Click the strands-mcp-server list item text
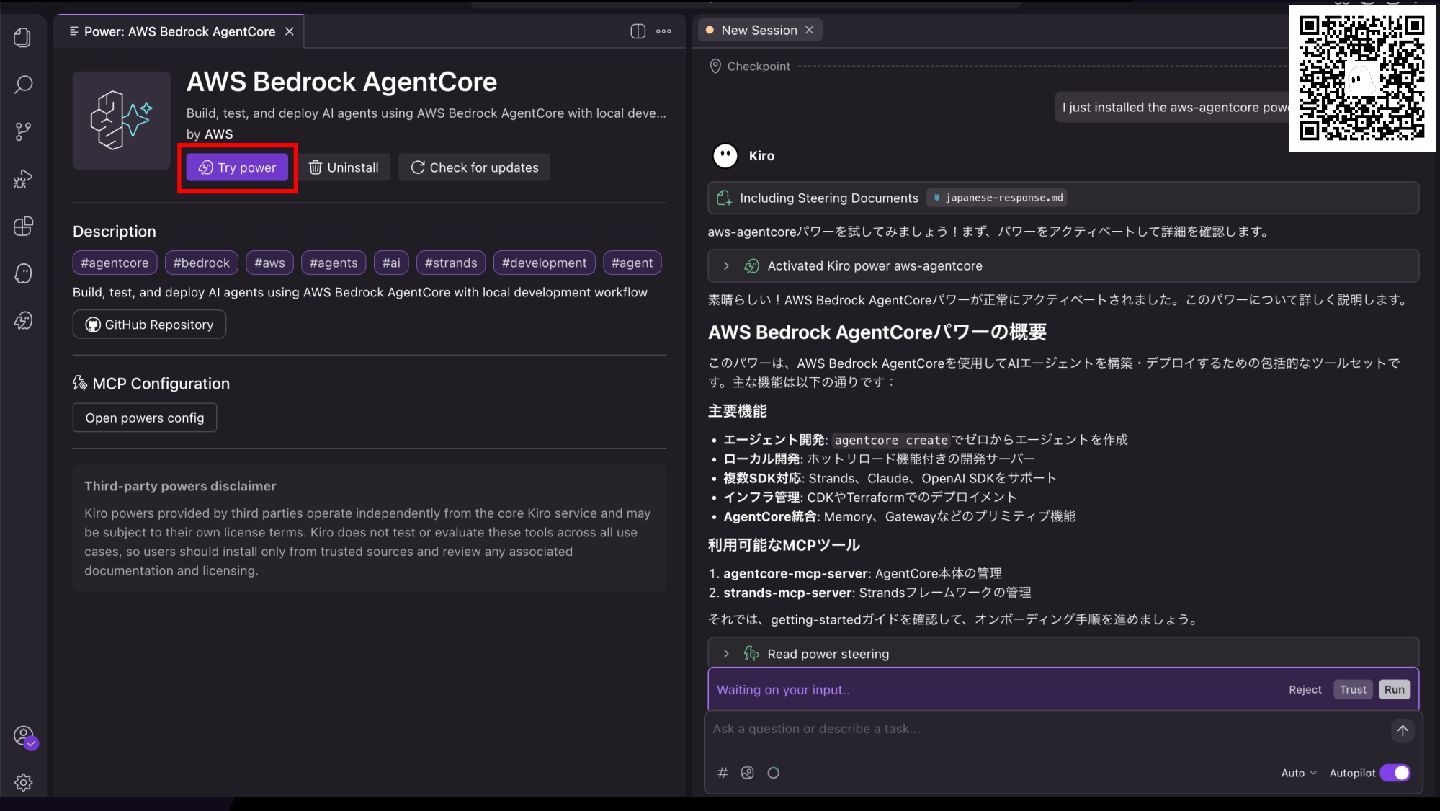Viewport: 1440px width, 811px height. tap(877, 592)
